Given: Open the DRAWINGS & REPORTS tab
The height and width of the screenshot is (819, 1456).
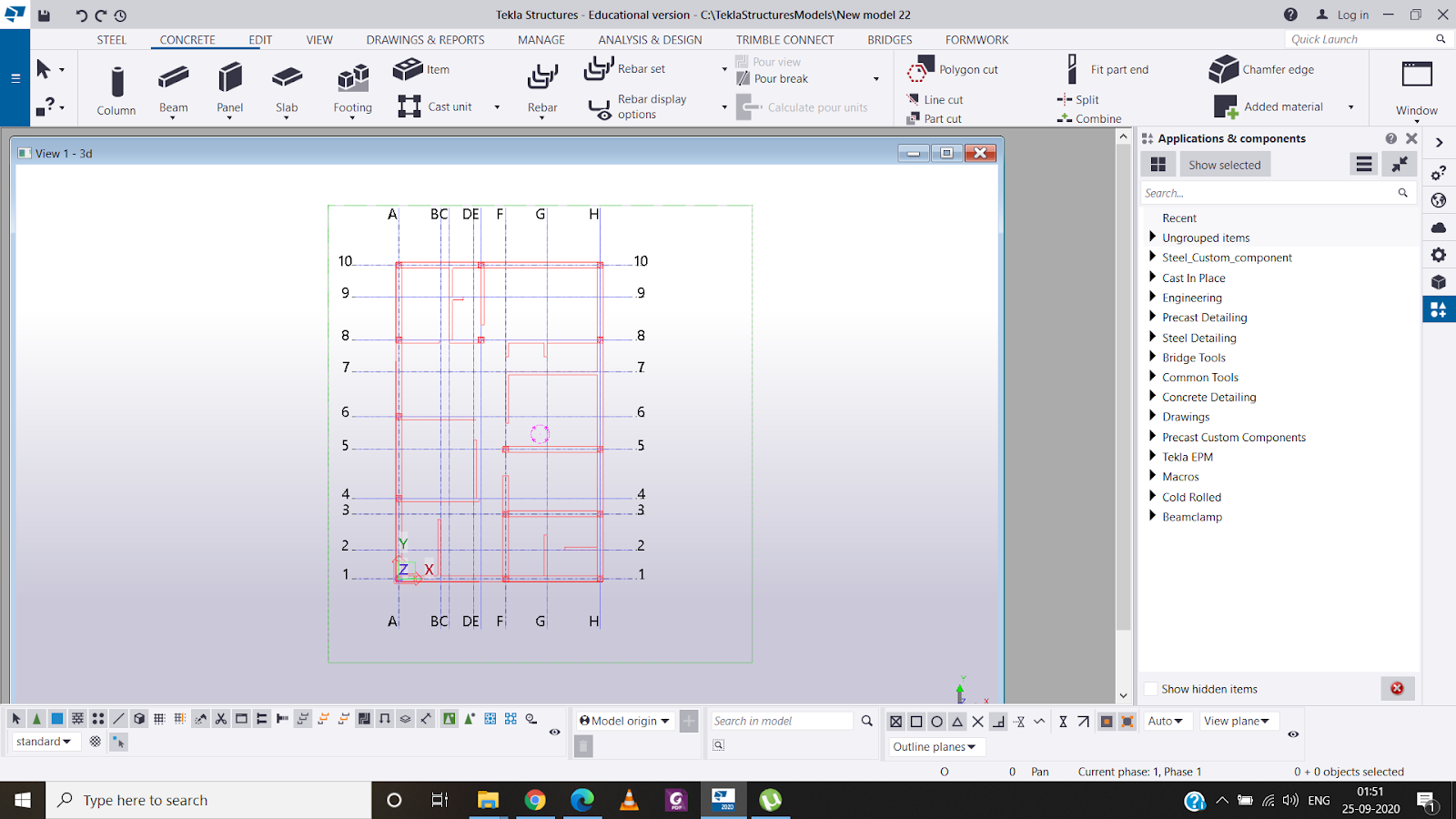Looking at the screenshot, I should coord(425,40).
